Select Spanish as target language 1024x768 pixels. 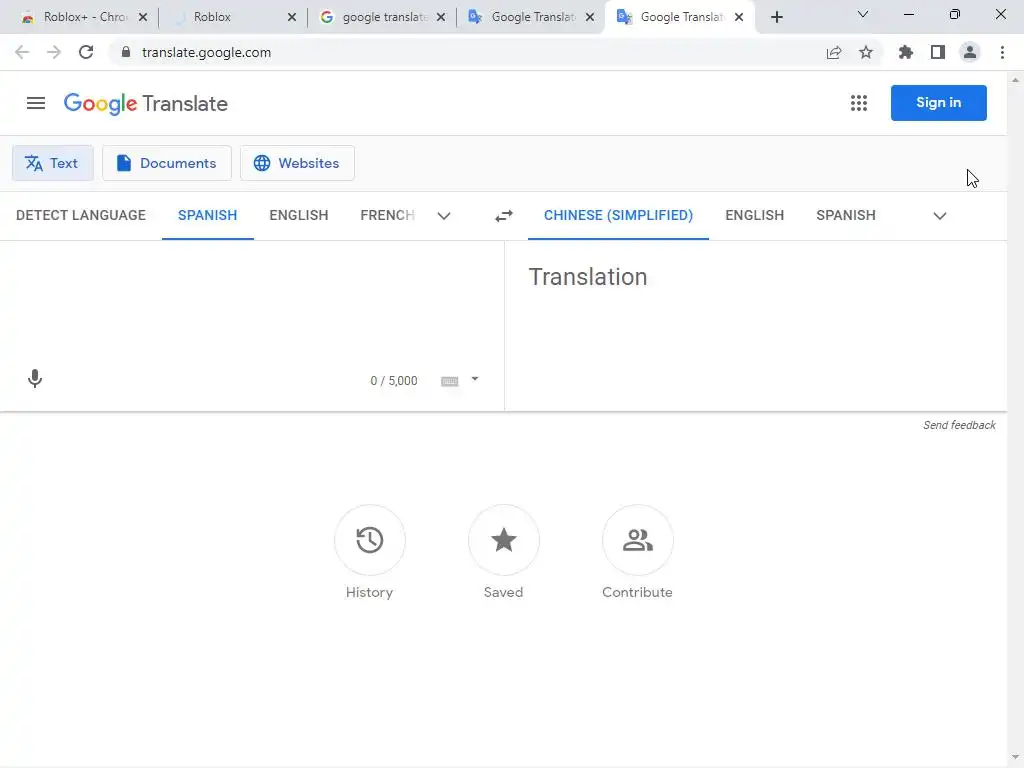[x=846, y=216]
